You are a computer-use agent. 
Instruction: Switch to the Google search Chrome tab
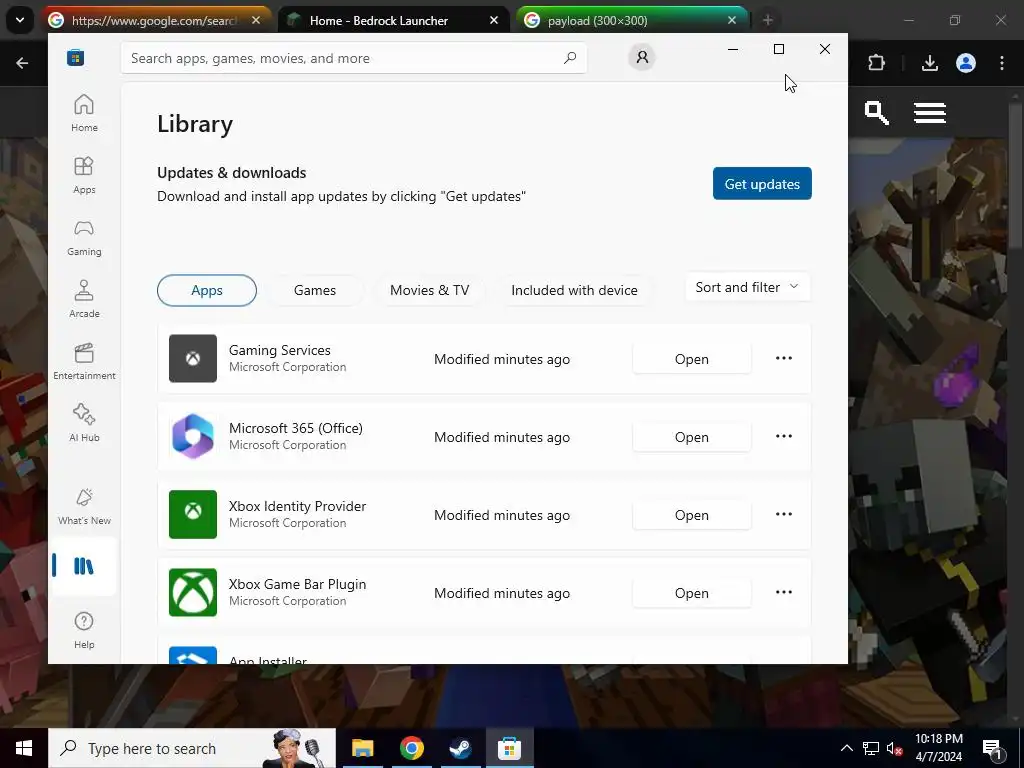(155, 20)
